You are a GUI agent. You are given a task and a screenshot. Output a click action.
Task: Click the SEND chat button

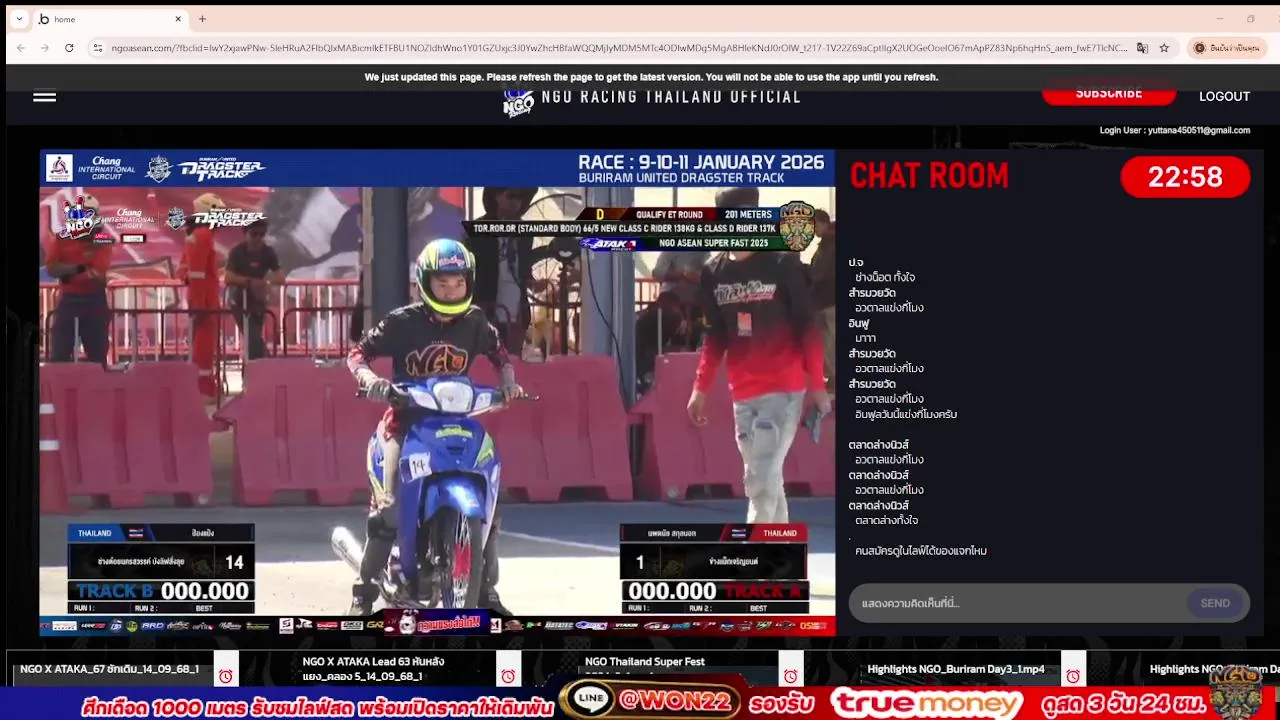[x=1215, y=603]
